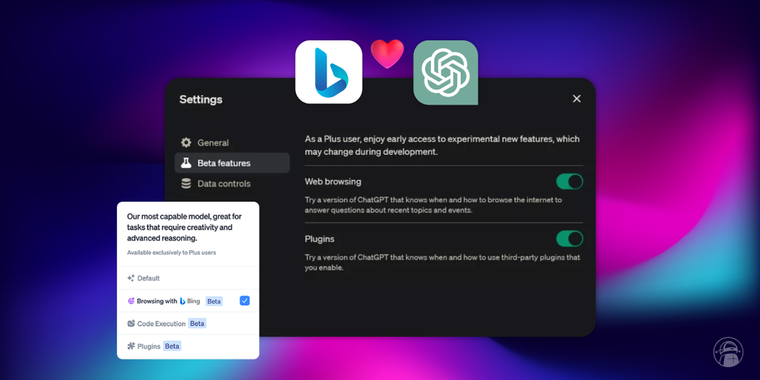
Task: Select the Beta features section
Action: (232, 163)
